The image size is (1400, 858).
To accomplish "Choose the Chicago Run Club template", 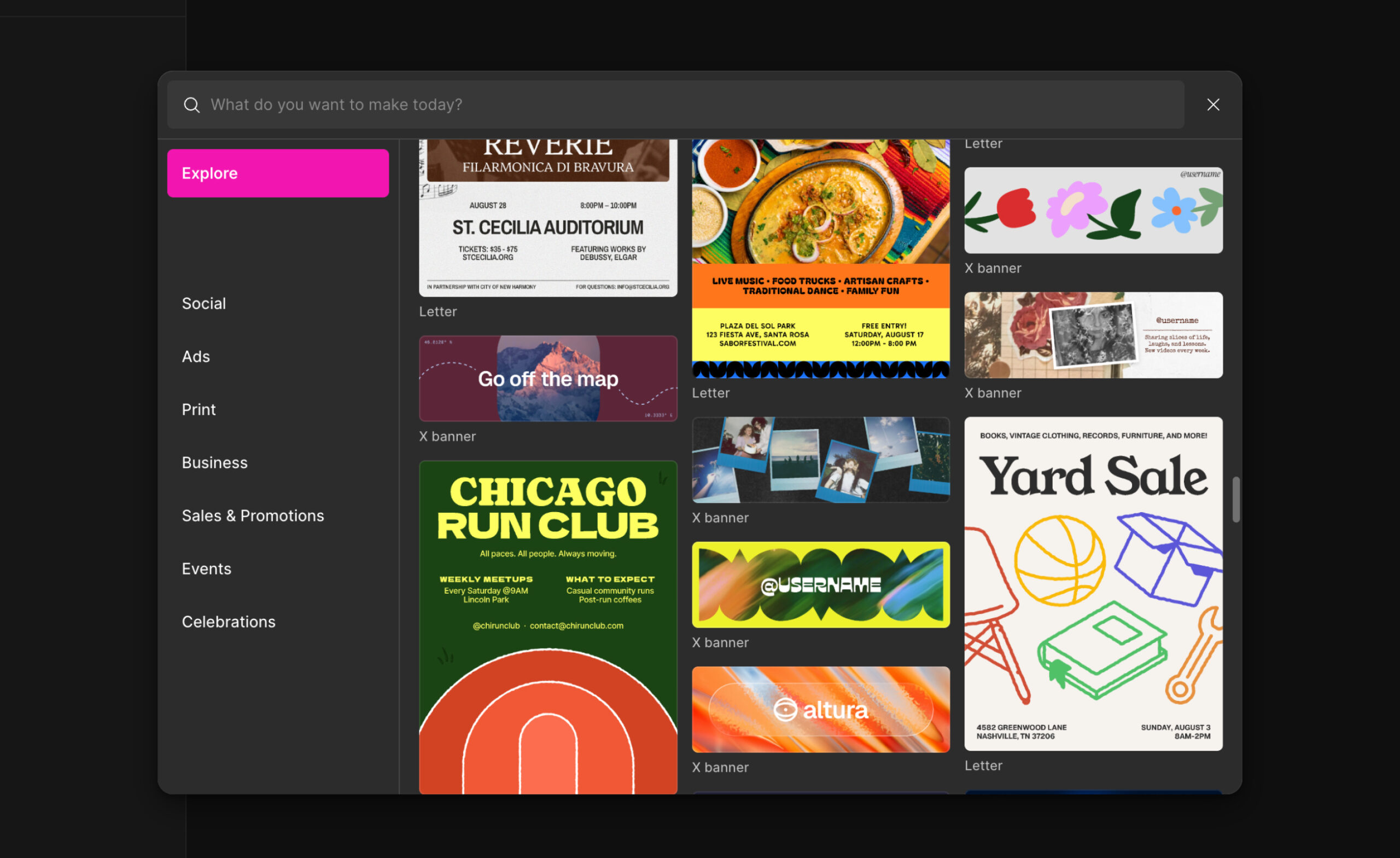I will [548, 627].
